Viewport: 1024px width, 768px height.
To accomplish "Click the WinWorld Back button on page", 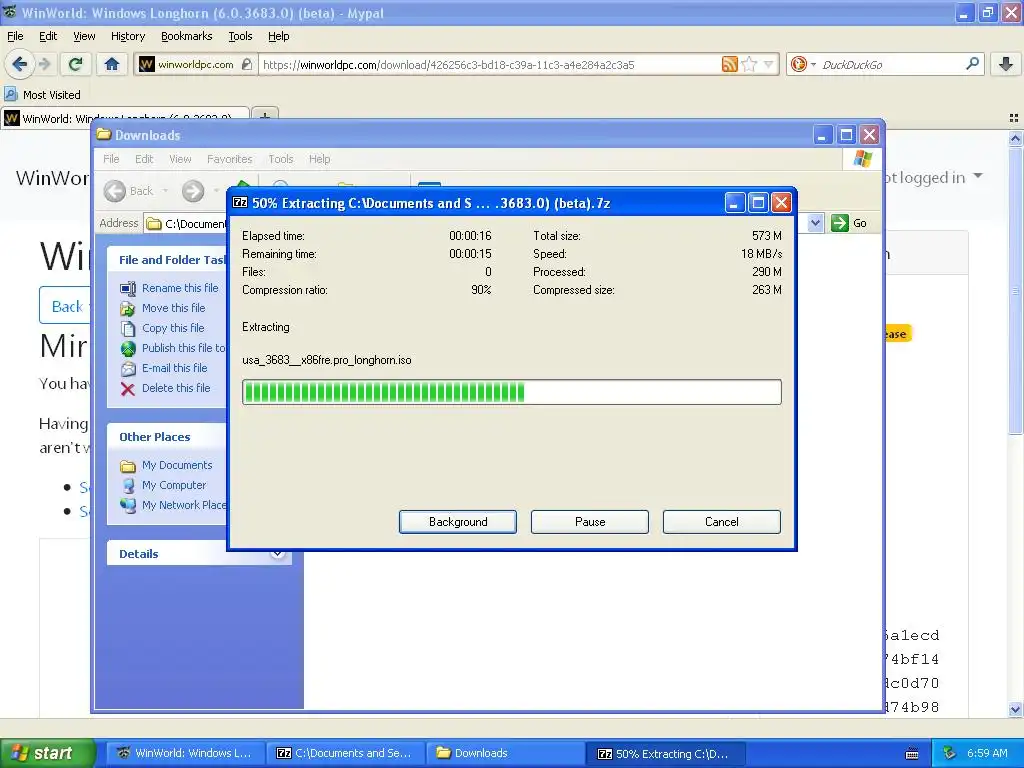I will click(65, 306).
